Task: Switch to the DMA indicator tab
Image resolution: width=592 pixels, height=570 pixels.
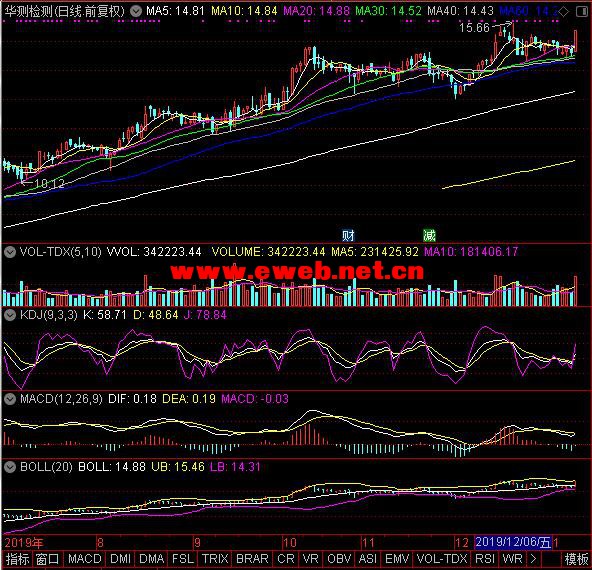Action: (151, 559)
